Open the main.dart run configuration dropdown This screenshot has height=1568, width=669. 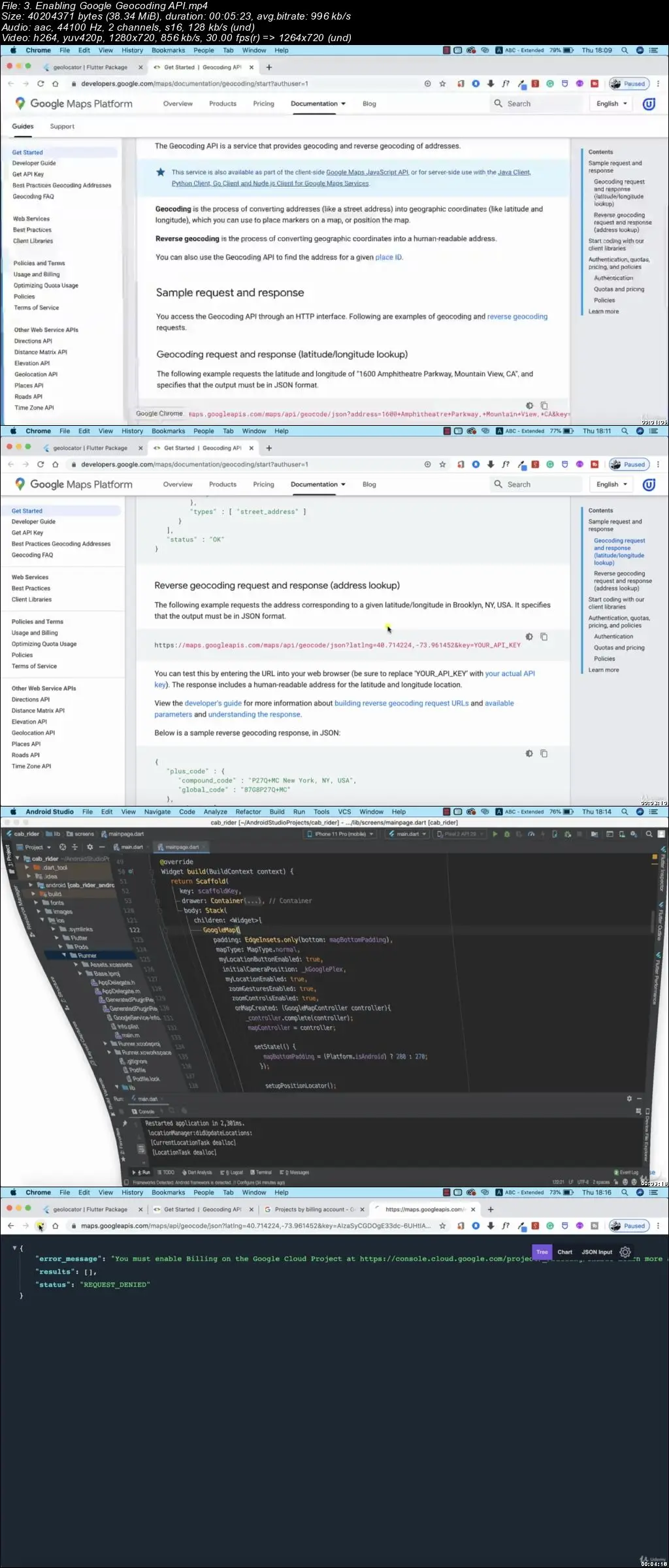[x=407, y=834]
